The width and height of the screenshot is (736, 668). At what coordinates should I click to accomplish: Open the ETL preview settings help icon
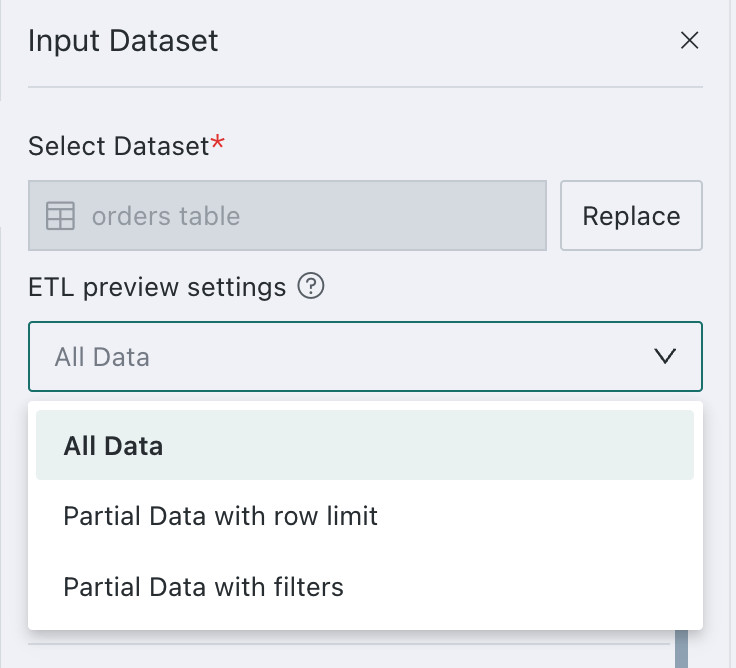coord(311,286)
